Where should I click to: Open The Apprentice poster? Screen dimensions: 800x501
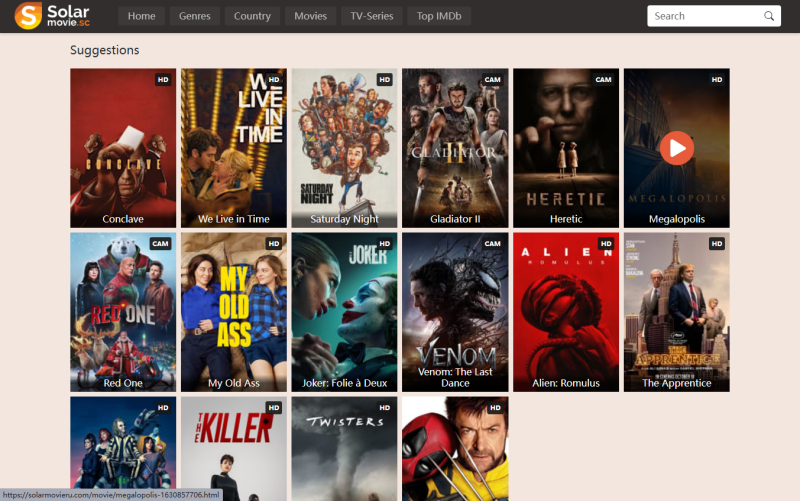click(677, 312)
